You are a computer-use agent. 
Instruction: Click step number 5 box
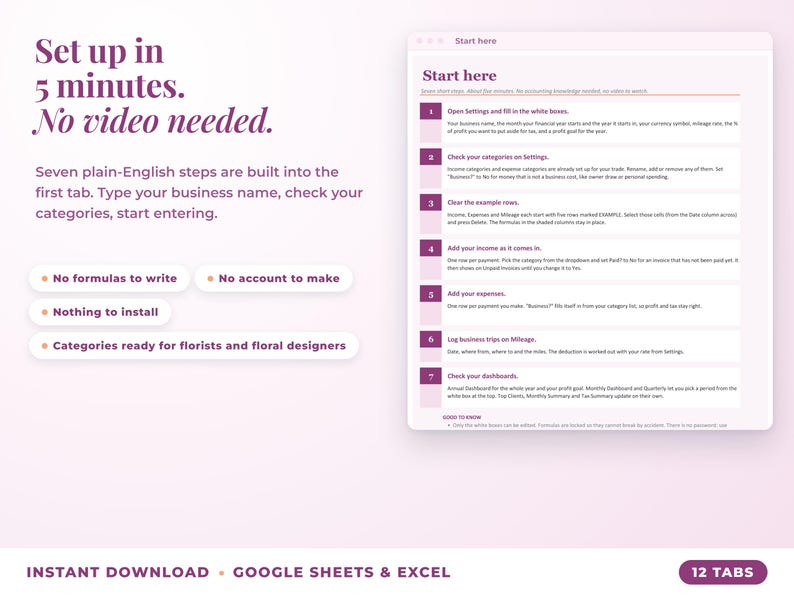coord(430,294)
